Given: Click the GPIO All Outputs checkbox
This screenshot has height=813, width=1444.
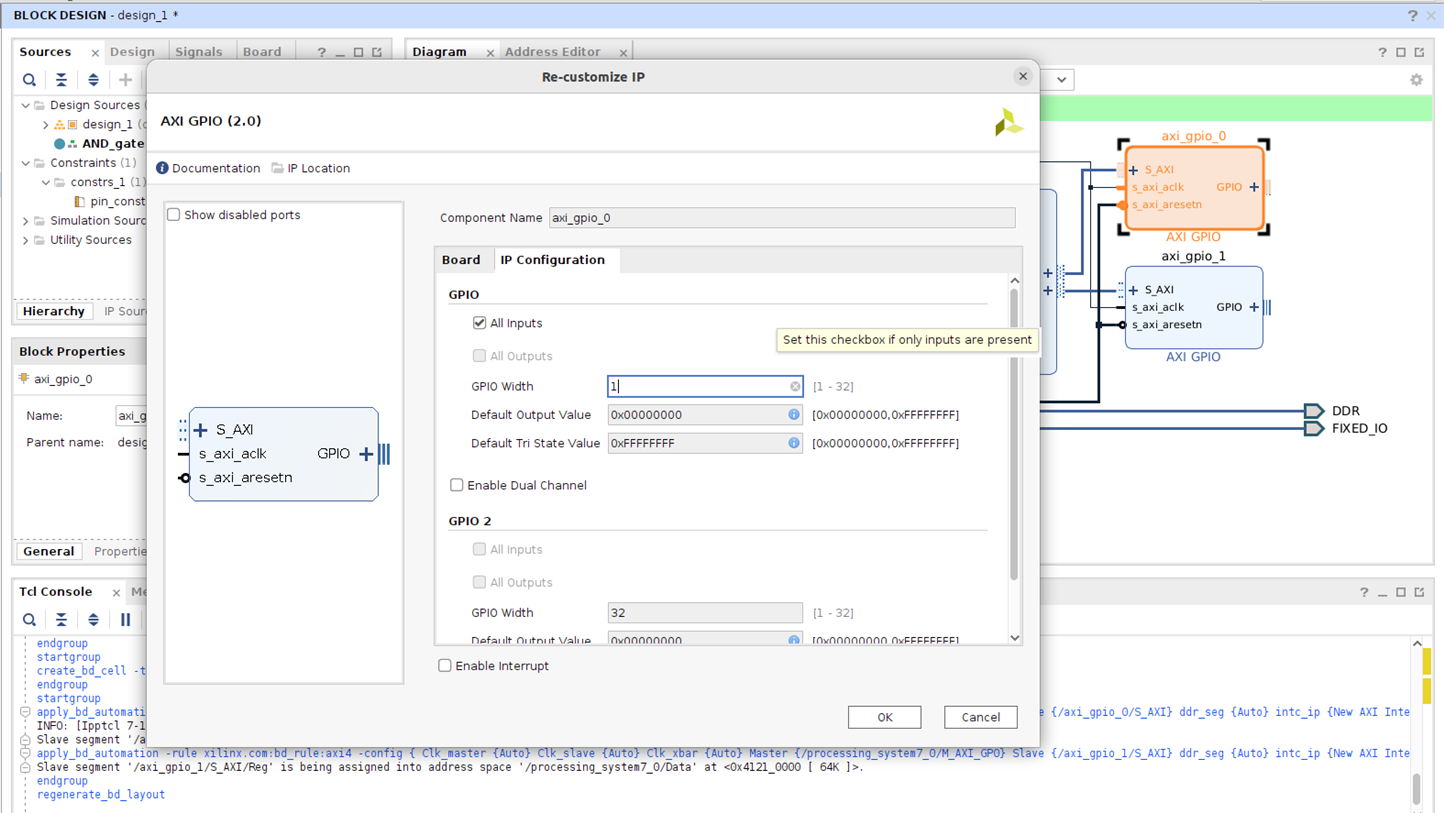Looking at the screenshot, I should (x=479, y=356).
